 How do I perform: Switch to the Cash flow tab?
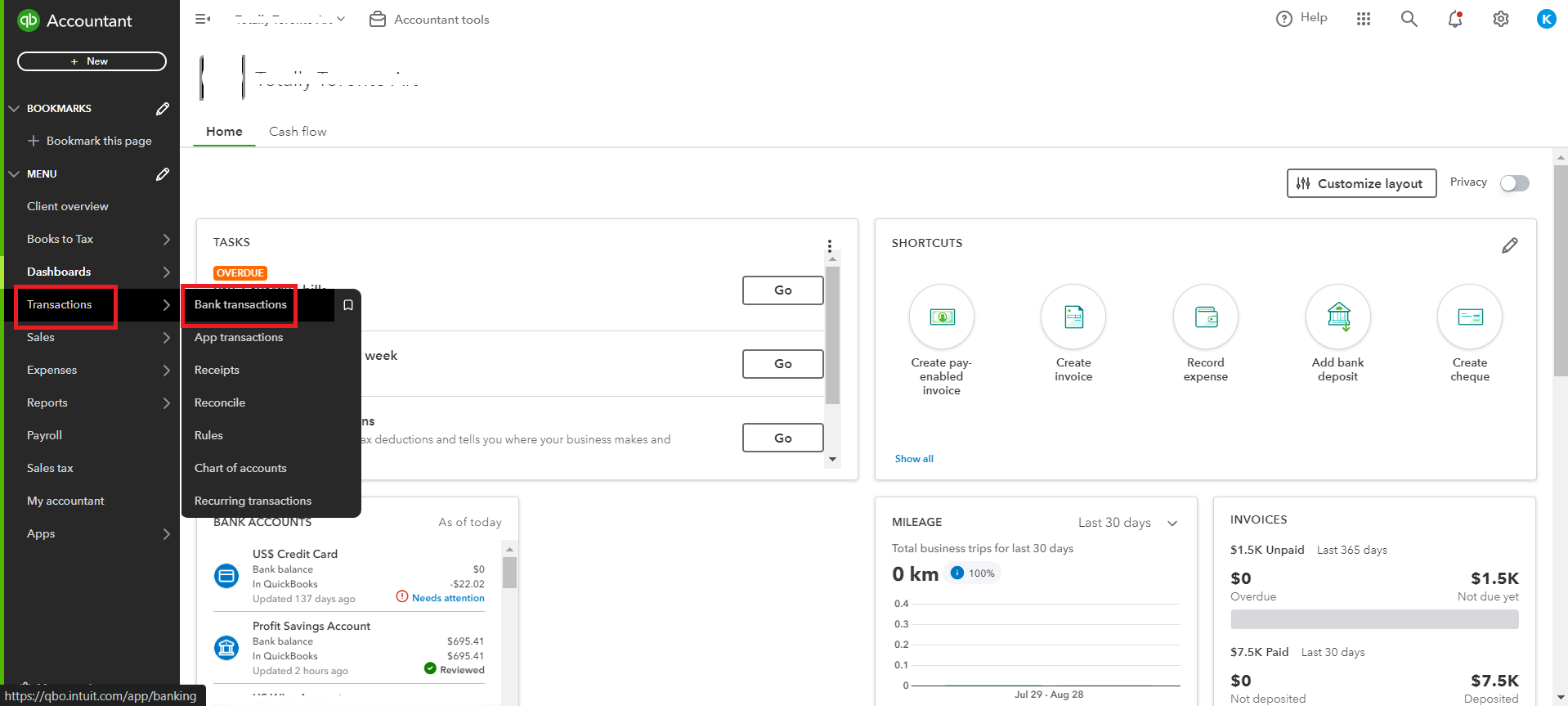[298, 132]
